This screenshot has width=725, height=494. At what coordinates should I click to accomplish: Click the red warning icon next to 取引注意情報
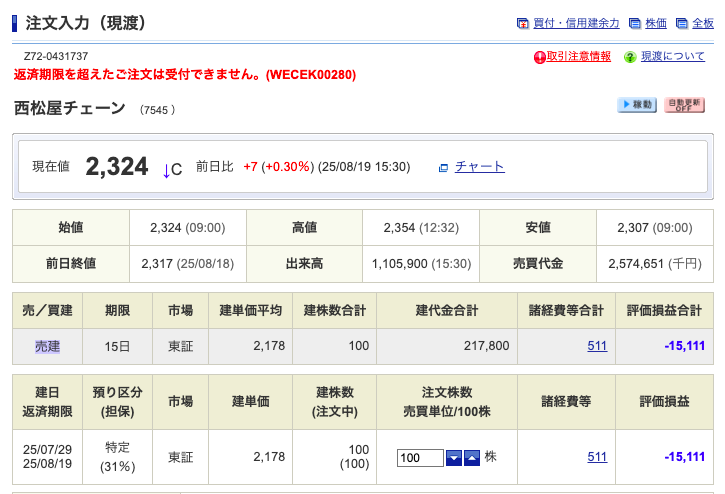[540, 57]
